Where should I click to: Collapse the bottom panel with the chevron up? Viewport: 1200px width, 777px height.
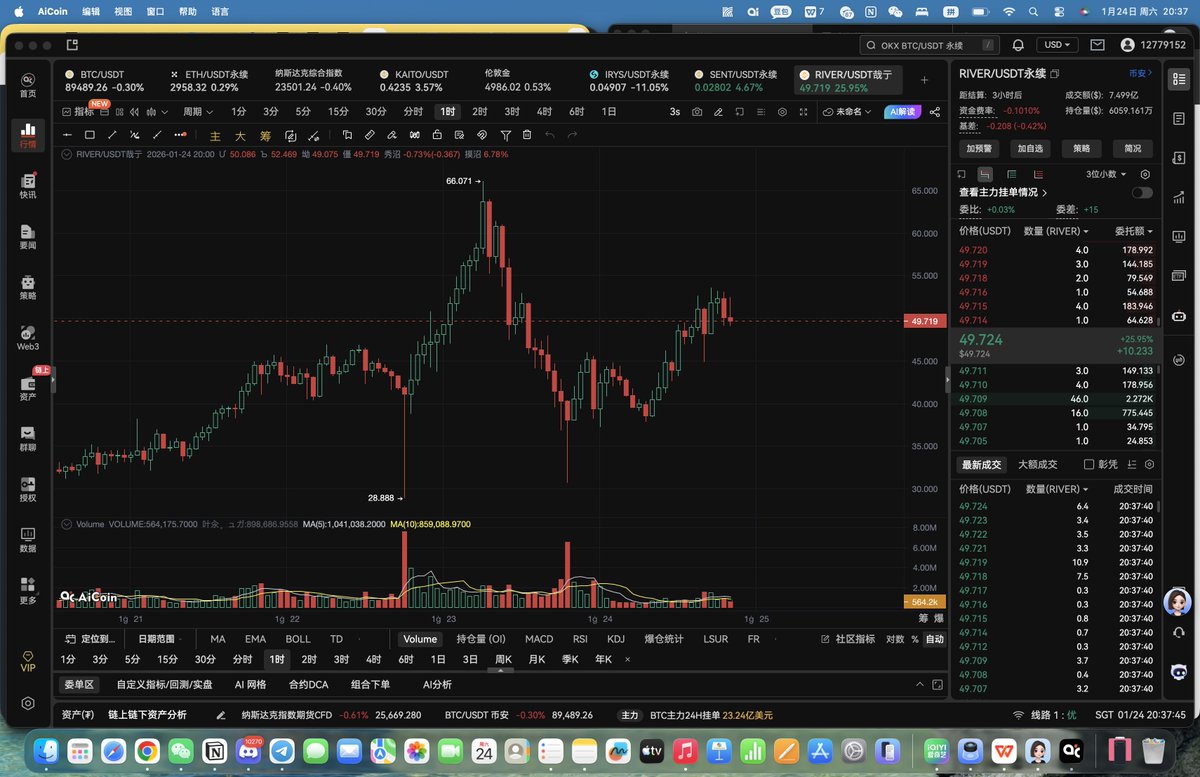coord(921,685)
